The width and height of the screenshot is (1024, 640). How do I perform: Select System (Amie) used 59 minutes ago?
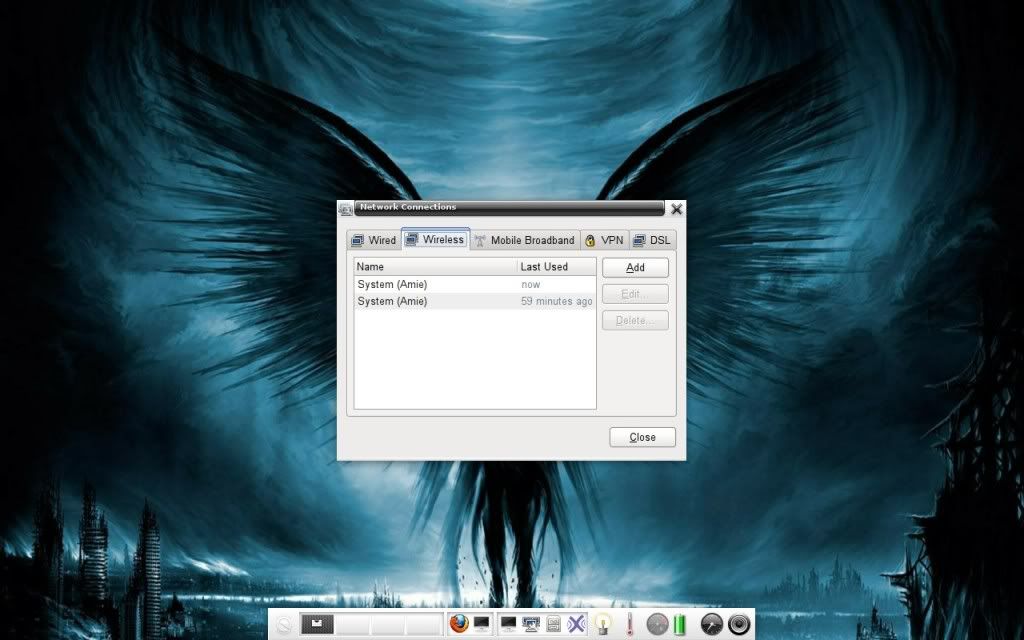pos(475,301)
